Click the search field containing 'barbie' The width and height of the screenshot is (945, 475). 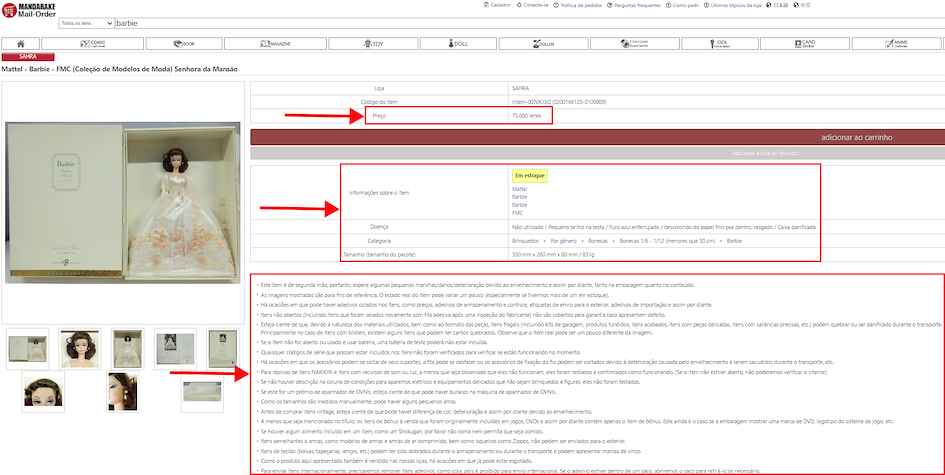click(529, 23)
